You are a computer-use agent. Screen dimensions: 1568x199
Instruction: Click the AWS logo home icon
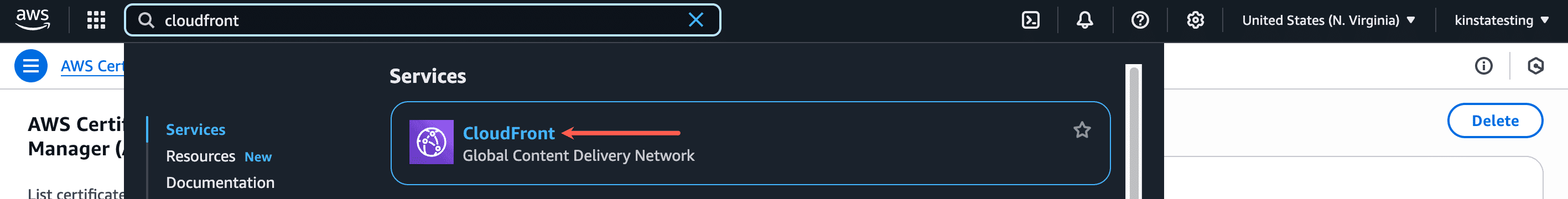tap(33, 20)
